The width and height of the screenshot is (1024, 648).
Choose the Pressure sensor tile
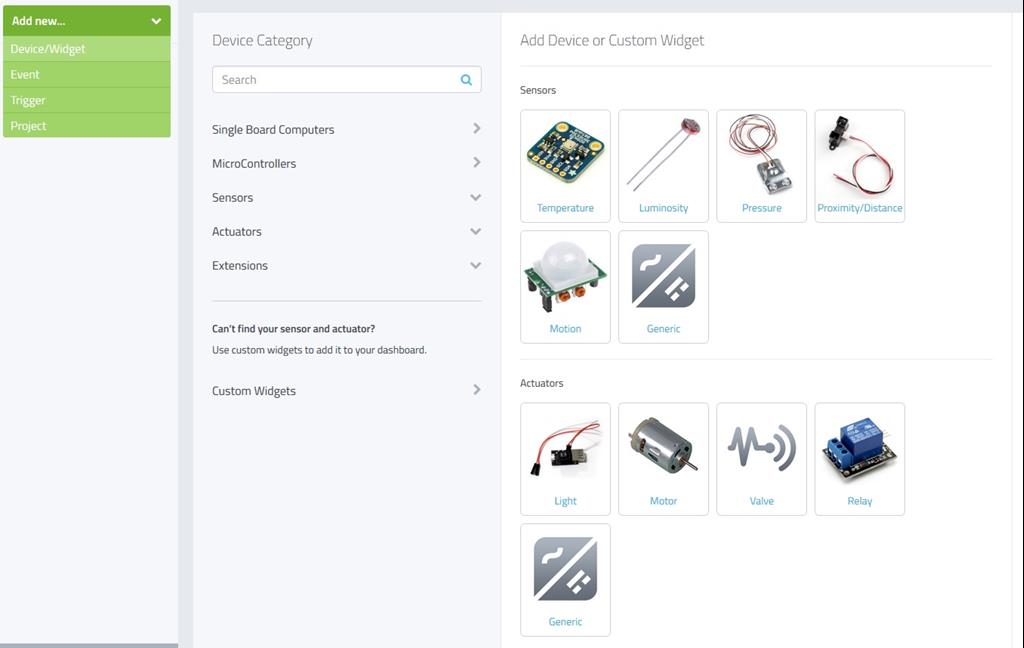[761, 165]
